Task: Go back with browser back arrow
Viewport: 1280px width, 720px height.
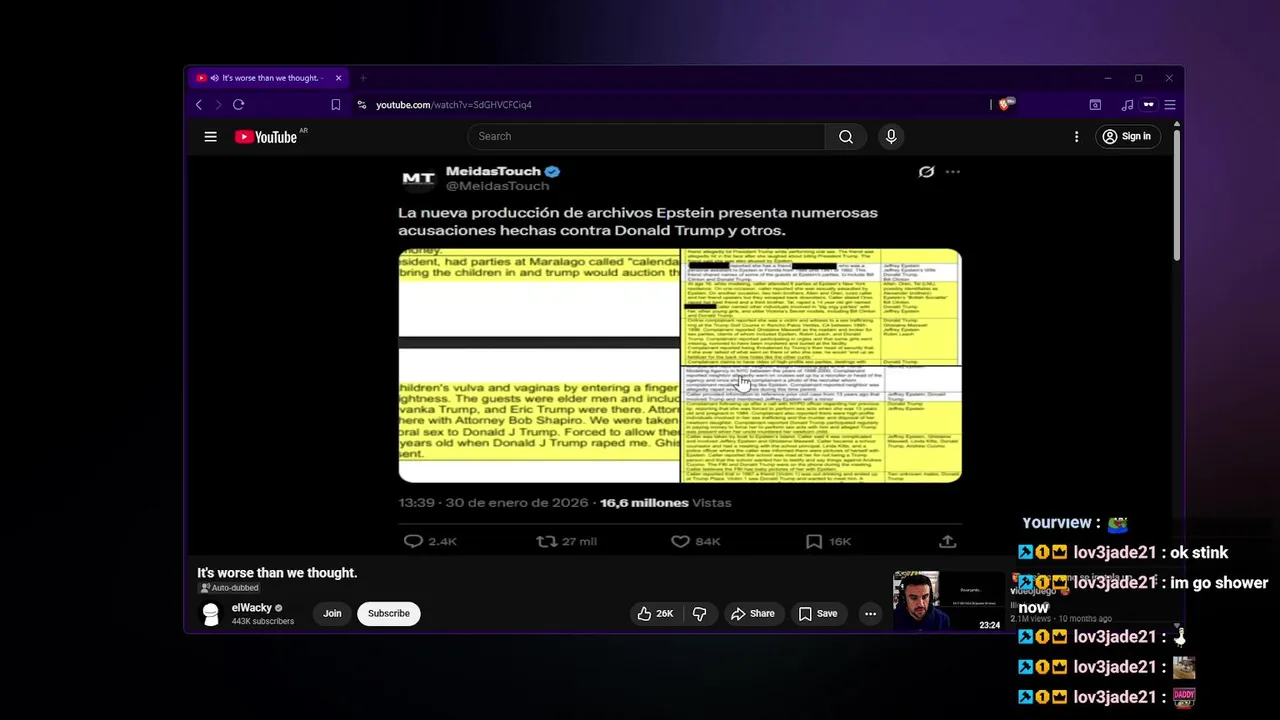Action: coord(199,105)
